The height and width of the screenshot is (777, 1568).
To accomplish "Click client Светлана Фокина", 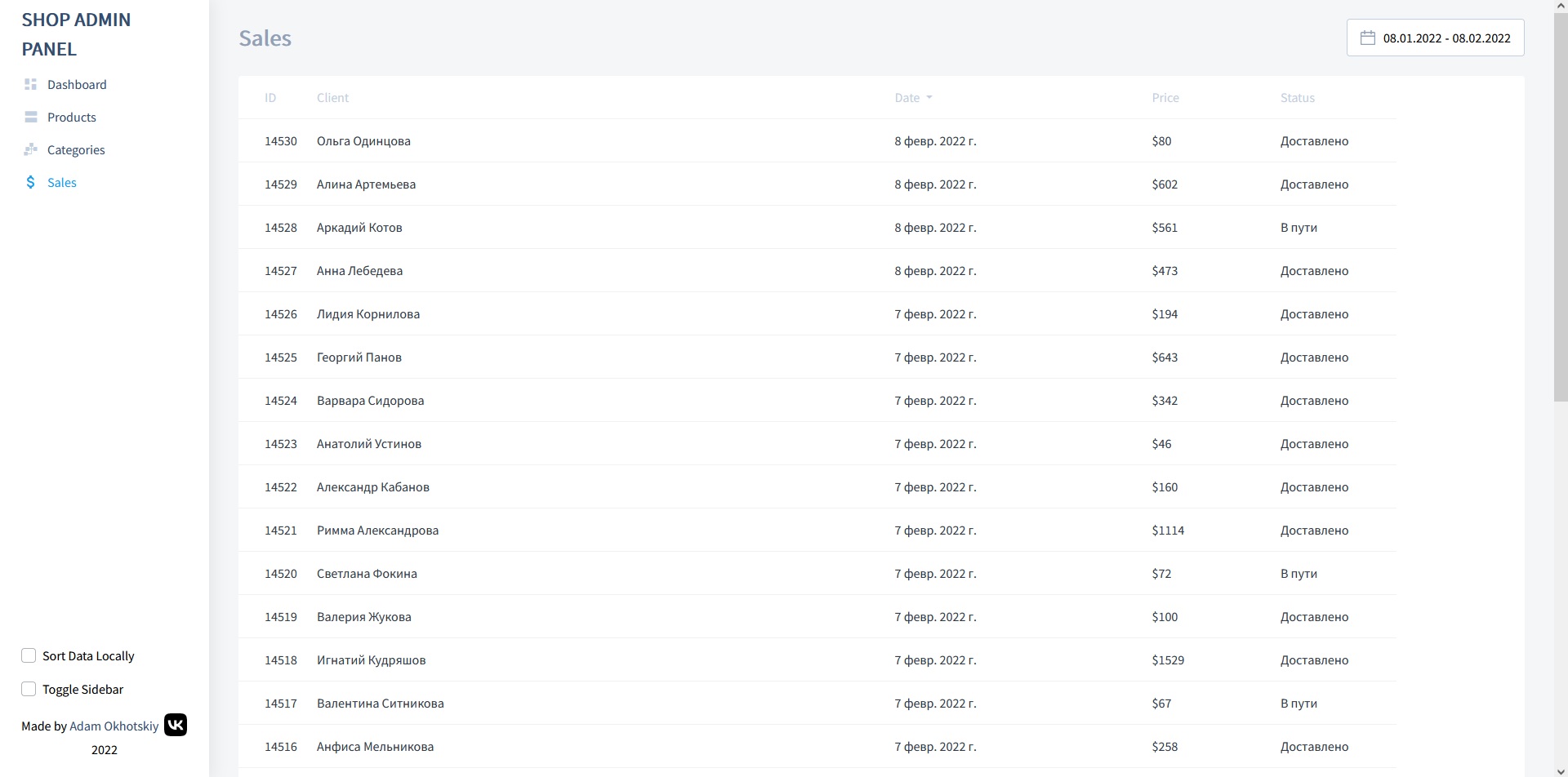I will (x=367, y=574).
